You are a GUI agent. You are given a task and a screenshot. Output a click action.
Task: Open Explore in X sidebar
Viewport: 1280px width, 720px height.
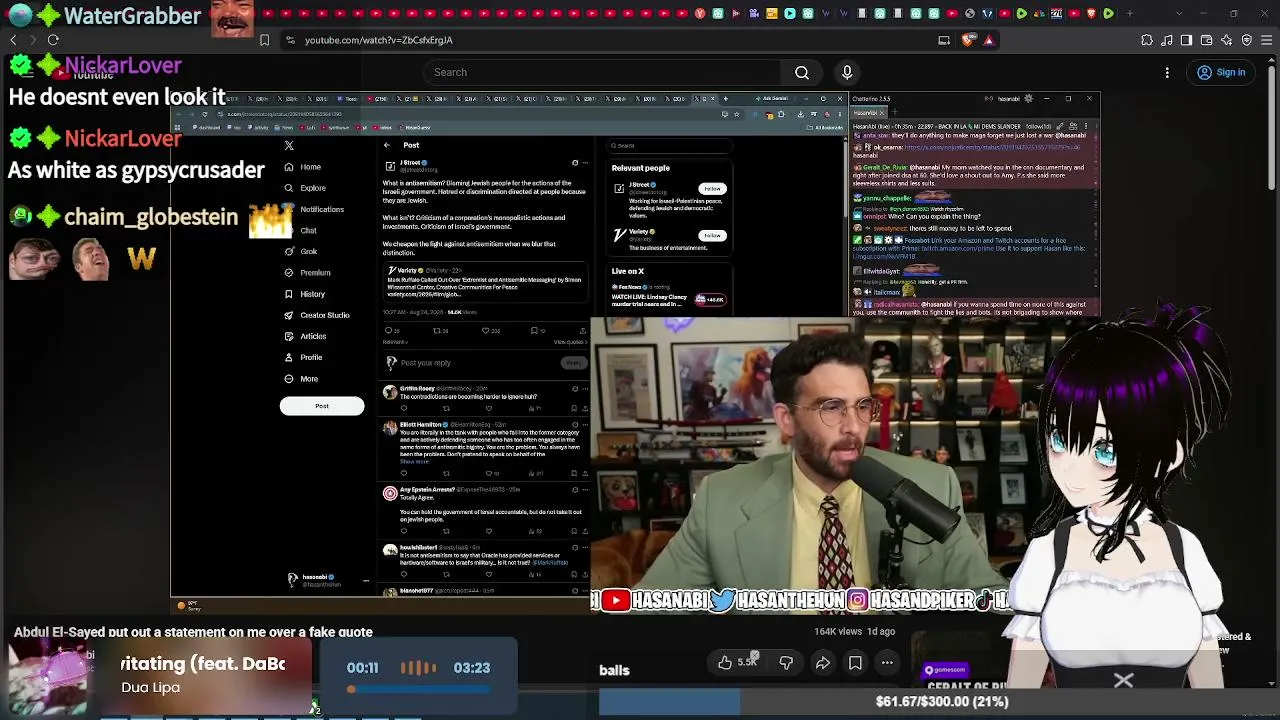coord(305,188)
